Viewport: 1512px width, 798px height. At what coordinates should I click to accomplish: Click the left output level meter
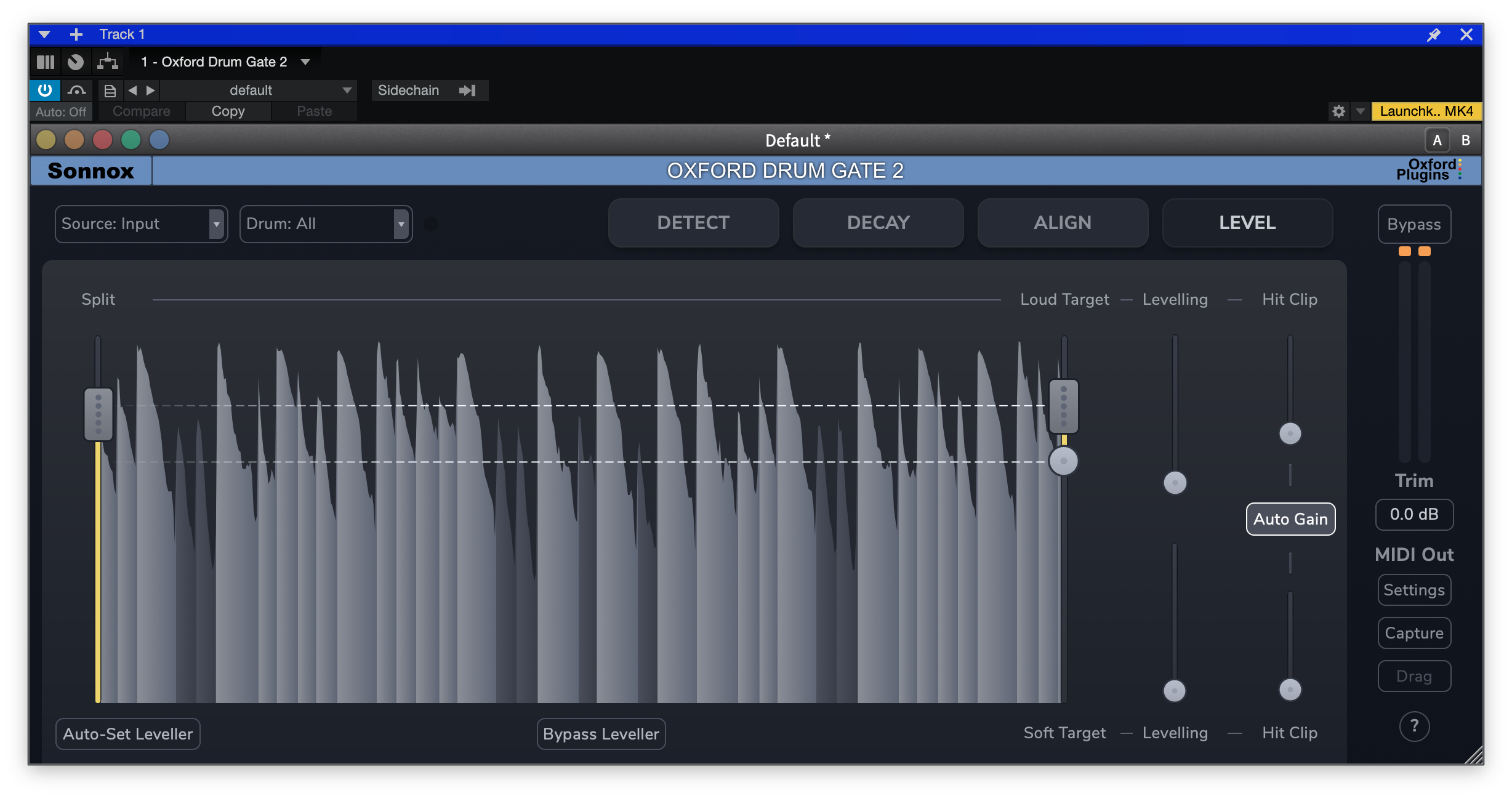click(1405, 362)
